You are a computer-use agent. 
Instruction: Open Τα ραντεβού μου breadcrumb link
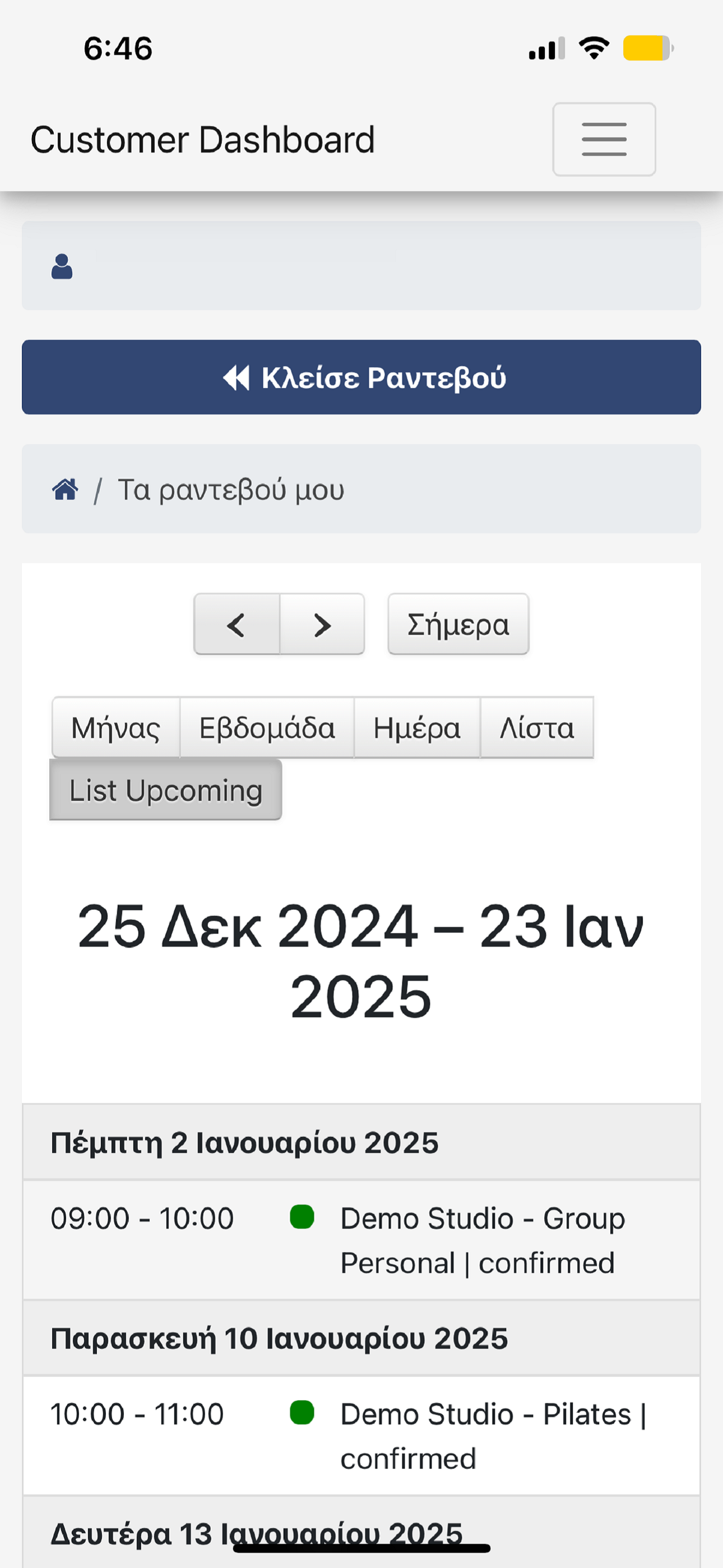pyautogui.click(x=231, y=490)
